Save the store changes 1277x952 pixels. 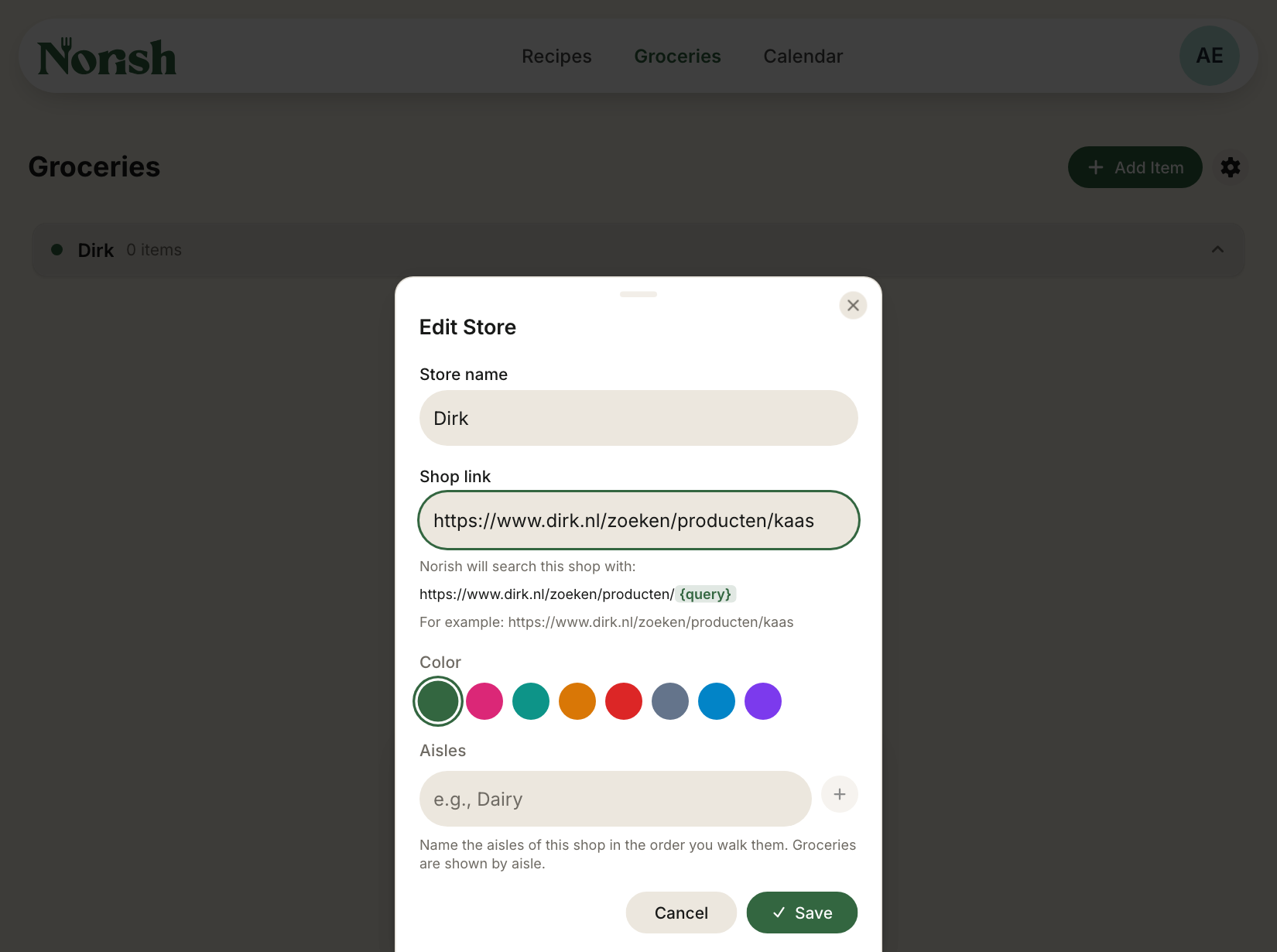click(802, 913)
